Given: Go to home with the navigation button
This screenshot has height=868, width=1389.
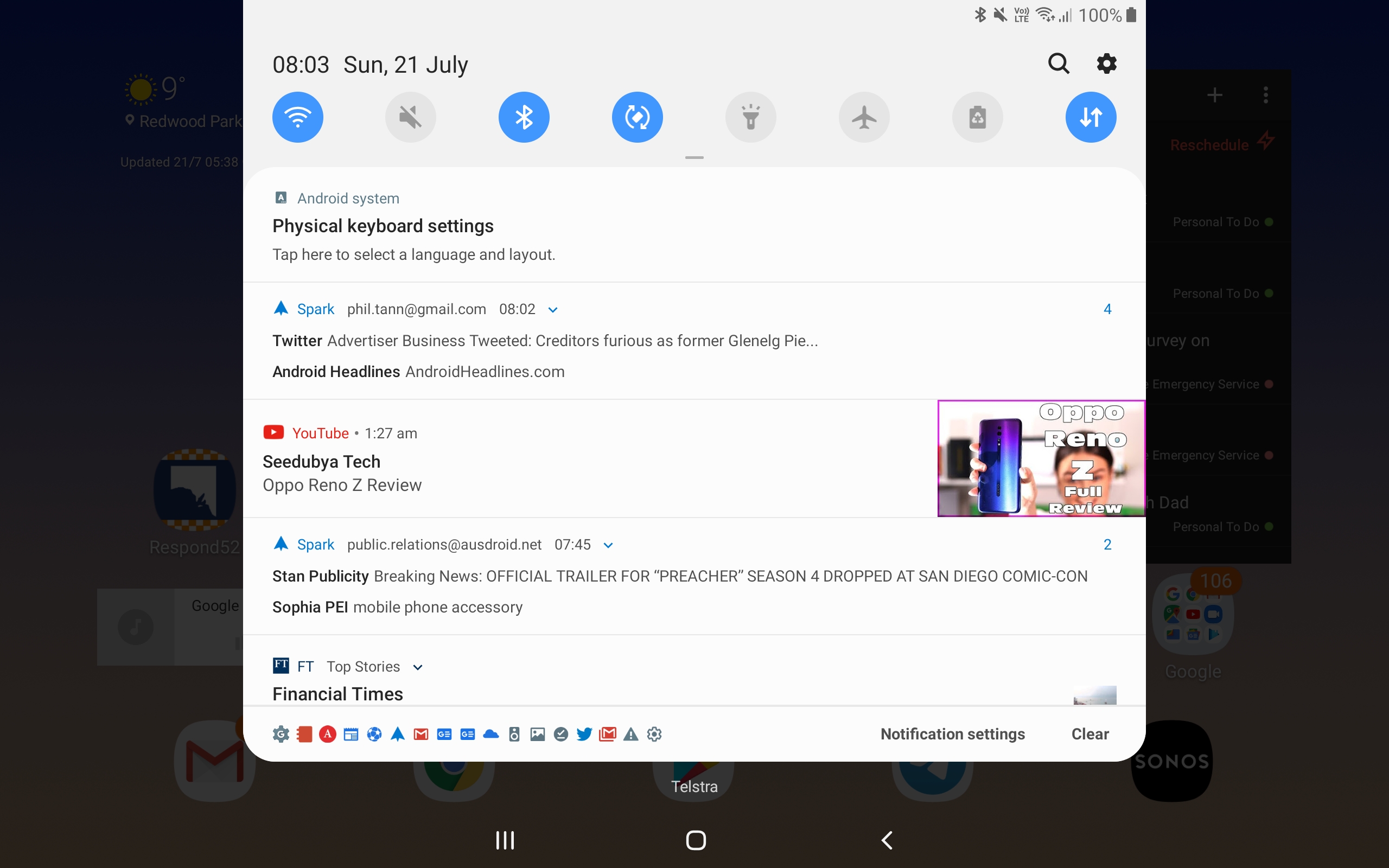Looking at the screenshot, I should [696, 840].
